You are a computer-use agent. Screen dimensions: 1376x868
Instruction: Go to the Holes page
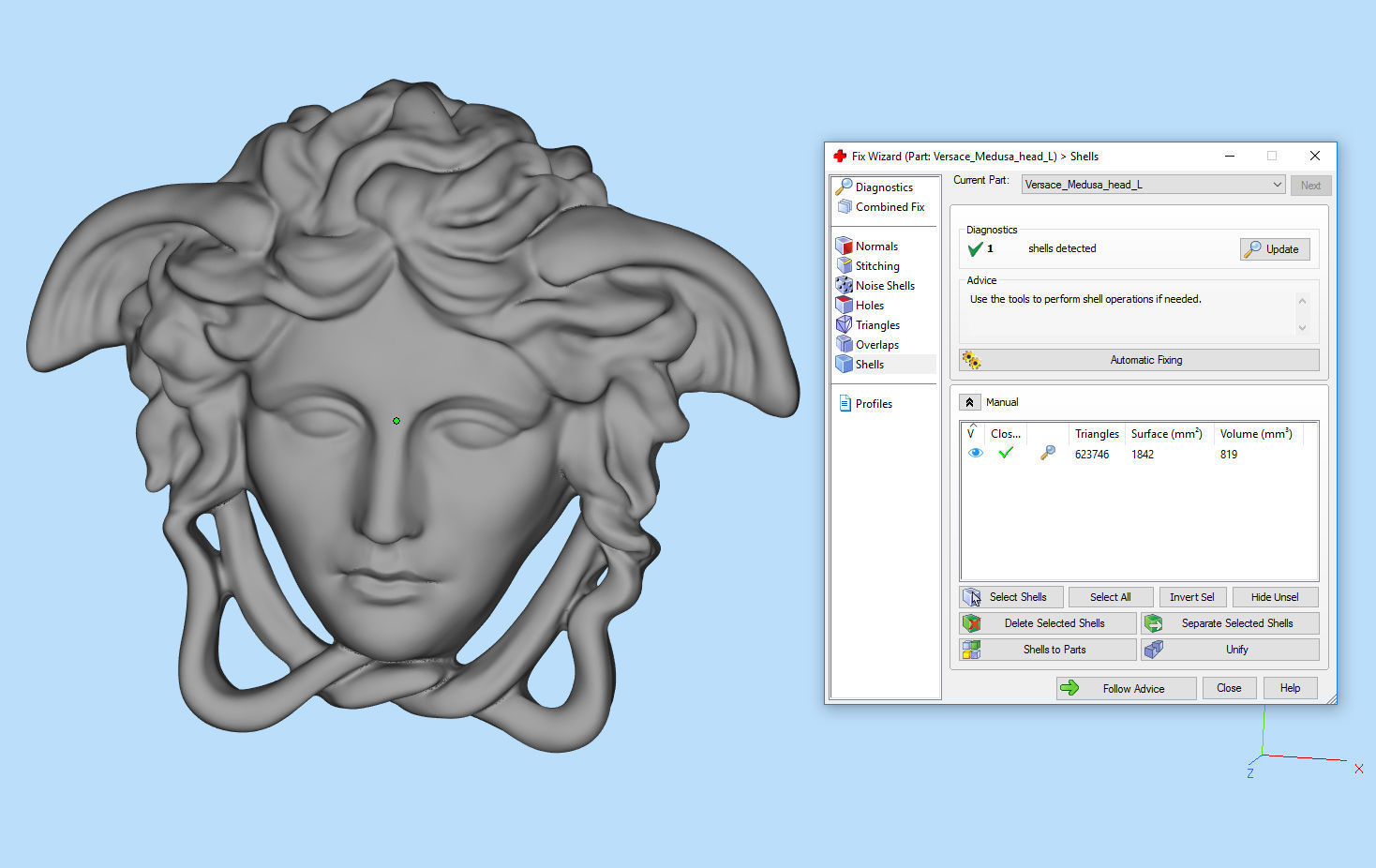[869, 306]
